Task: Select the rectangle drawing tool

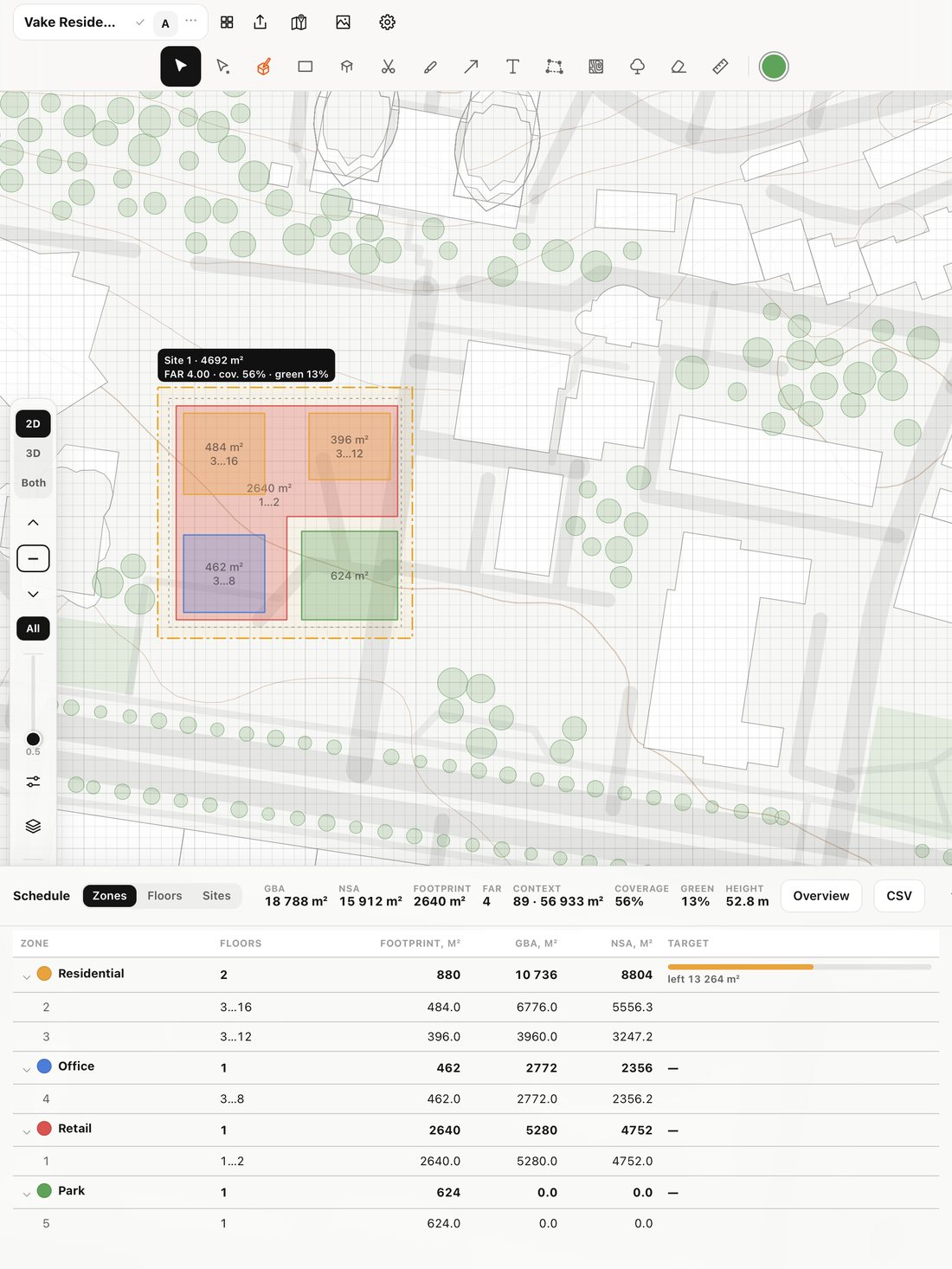Action: tap(305, 67)
